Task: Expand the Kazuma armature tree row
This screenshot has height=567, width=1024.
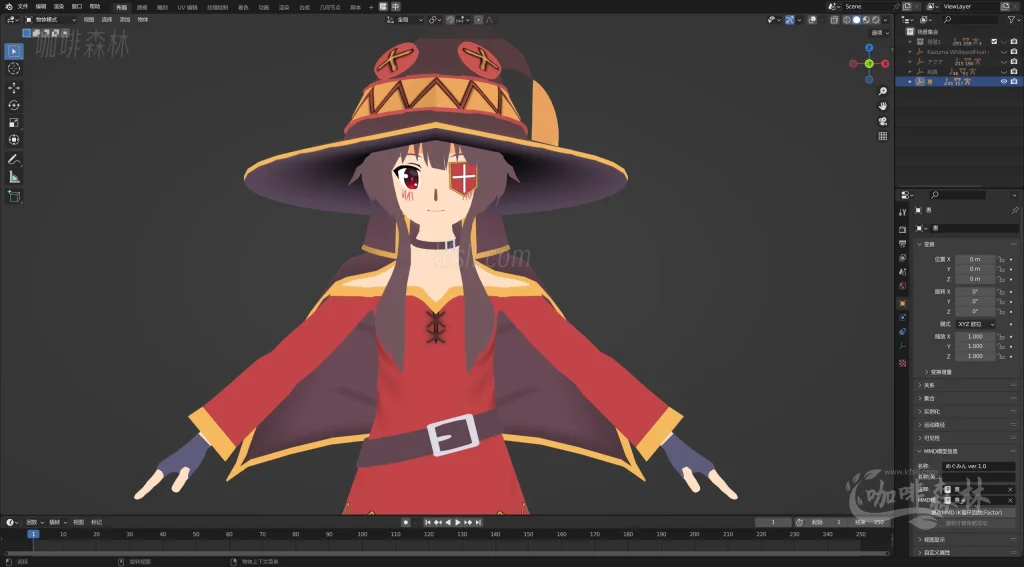Action: pyautogui.click(x=910, y=52)
